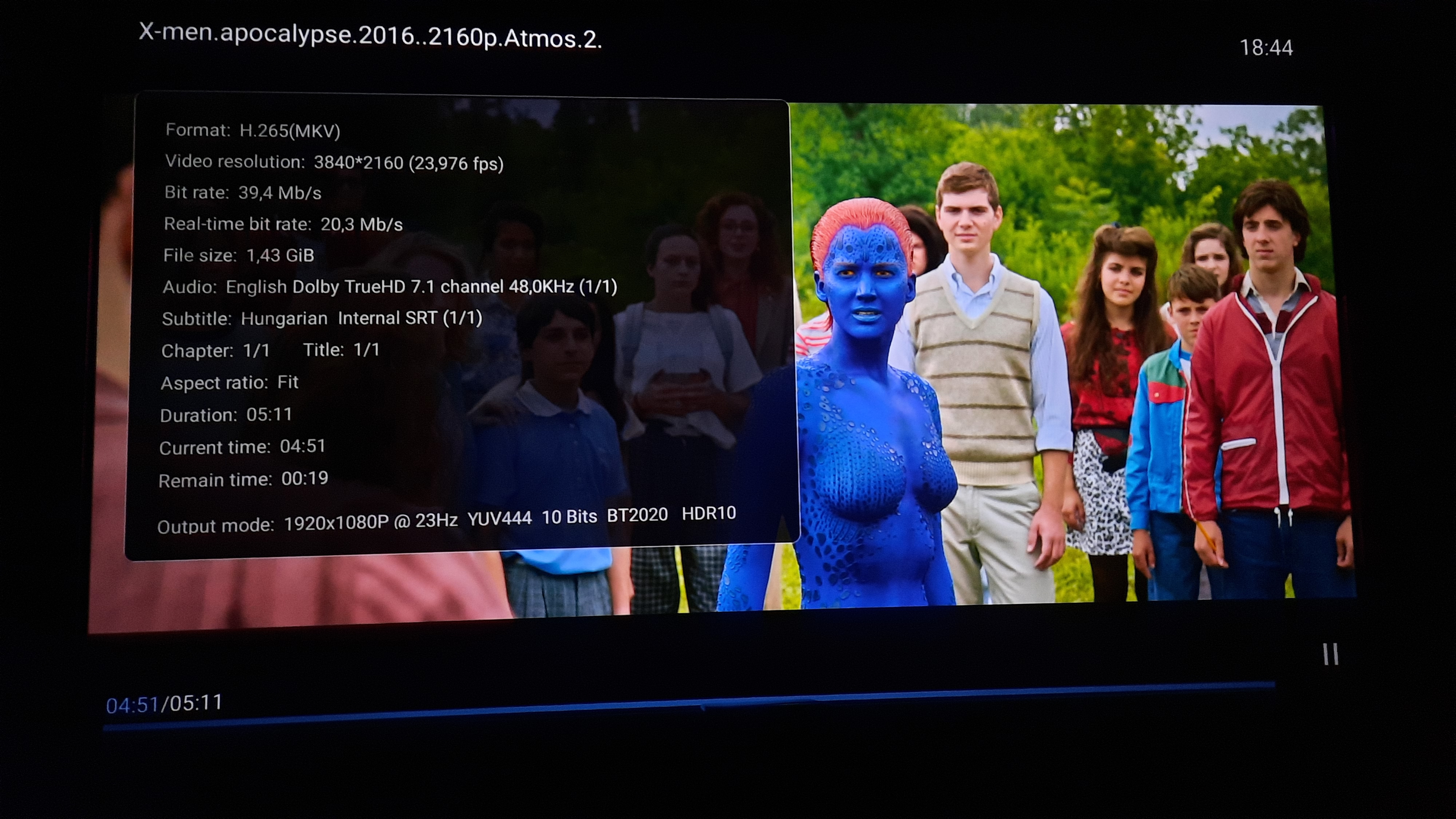Click the 'Format: H.265(MKV)' line
The width and height of the screenshot is (1456, 819).
point(253,131)
